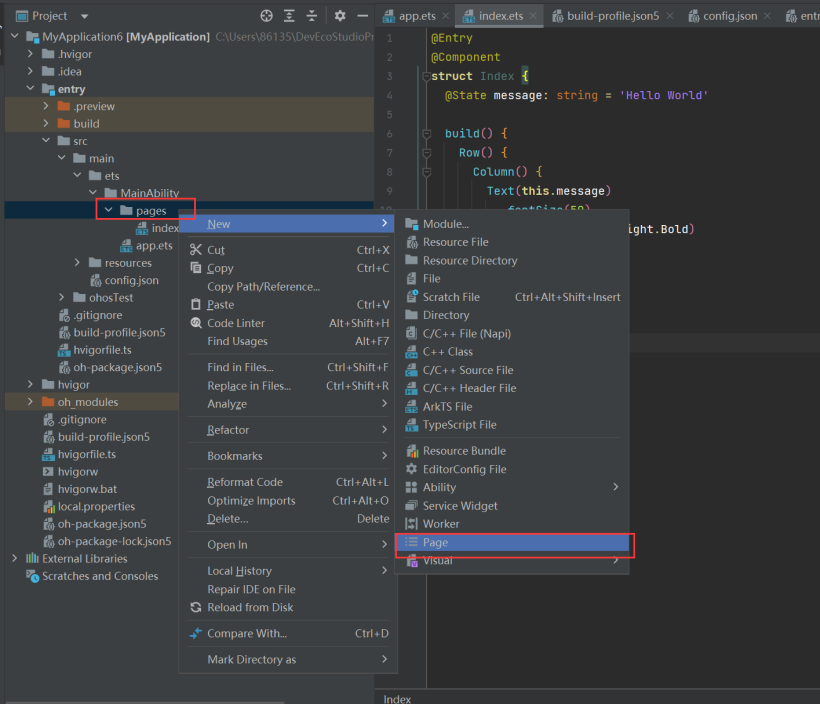Create new Resource Directory
The height and width of the screenshot is (704, 820).
tap(512, 260)
